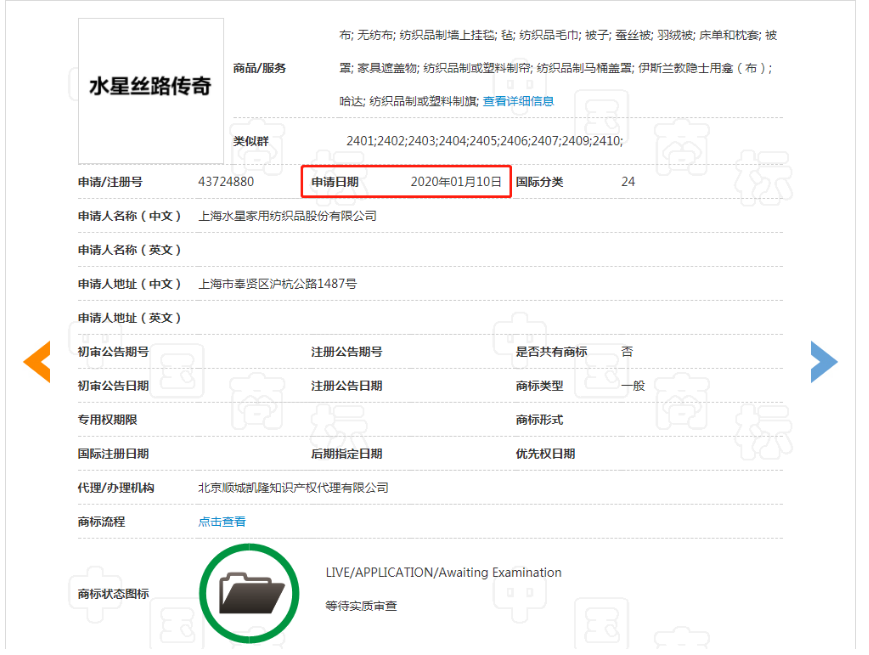
Task: Click the 初审公告期号 label
Action: point(113,352)
